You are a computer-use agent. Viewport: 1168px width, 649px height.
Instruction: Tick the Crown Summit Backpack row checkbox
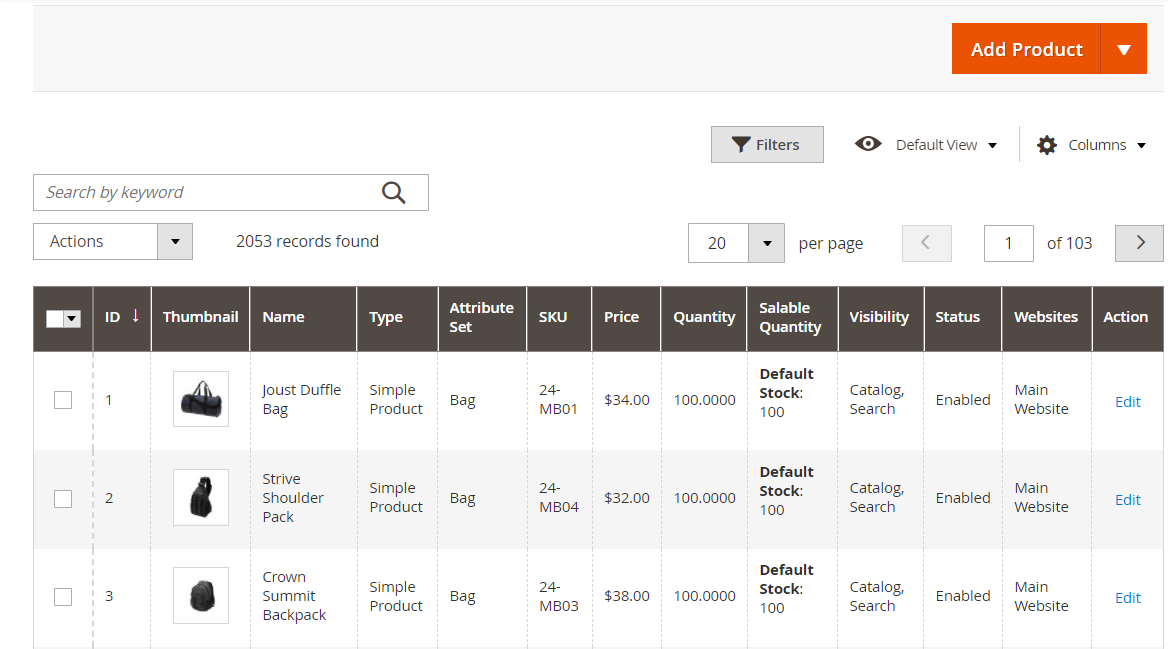coord(63,597)
